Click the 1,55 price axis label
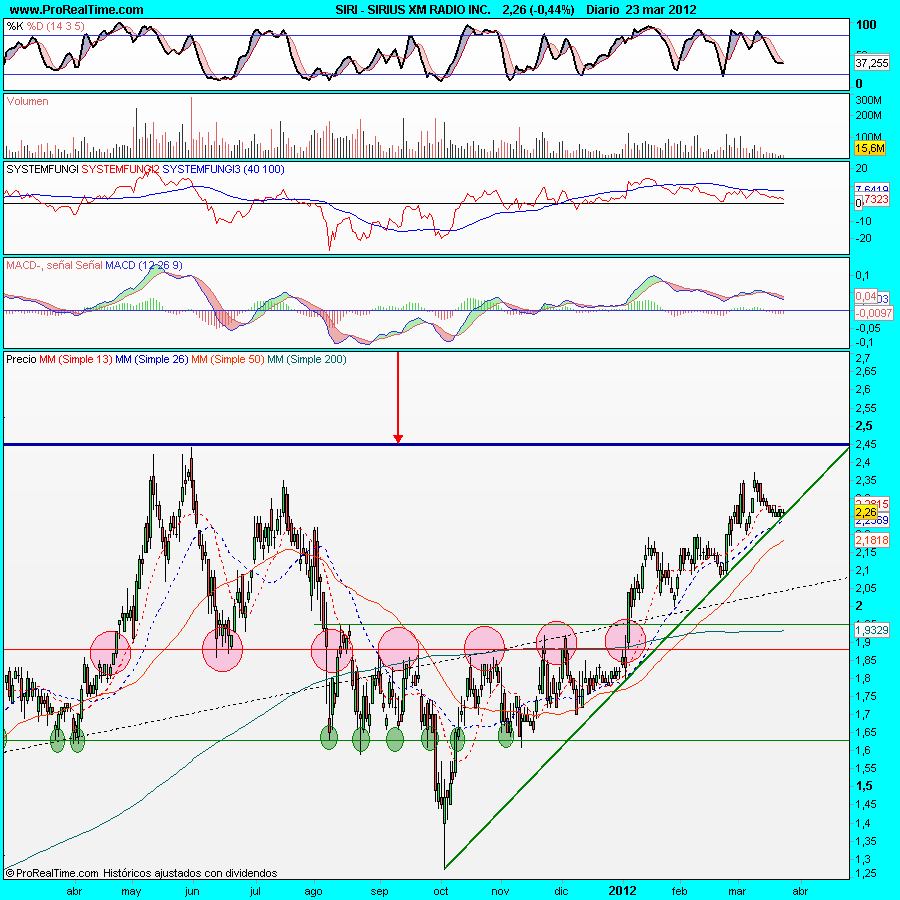Viewport: 900px width, 900px height. (866, 768)
